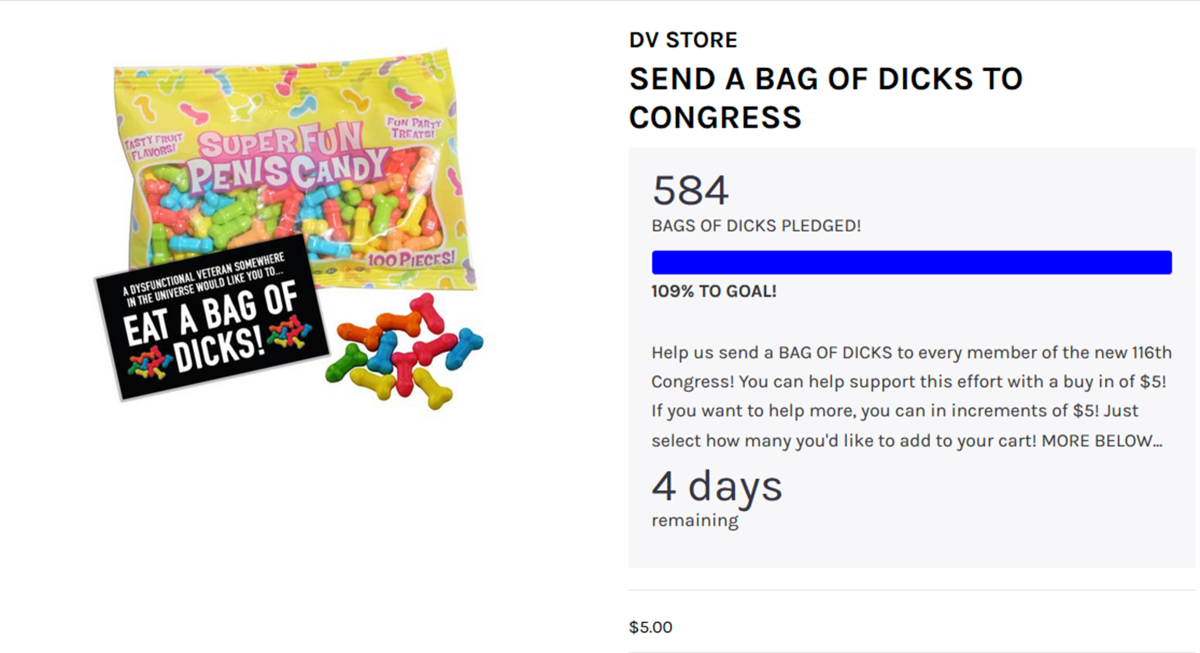Click the 584 pledged count

point(690,191)
